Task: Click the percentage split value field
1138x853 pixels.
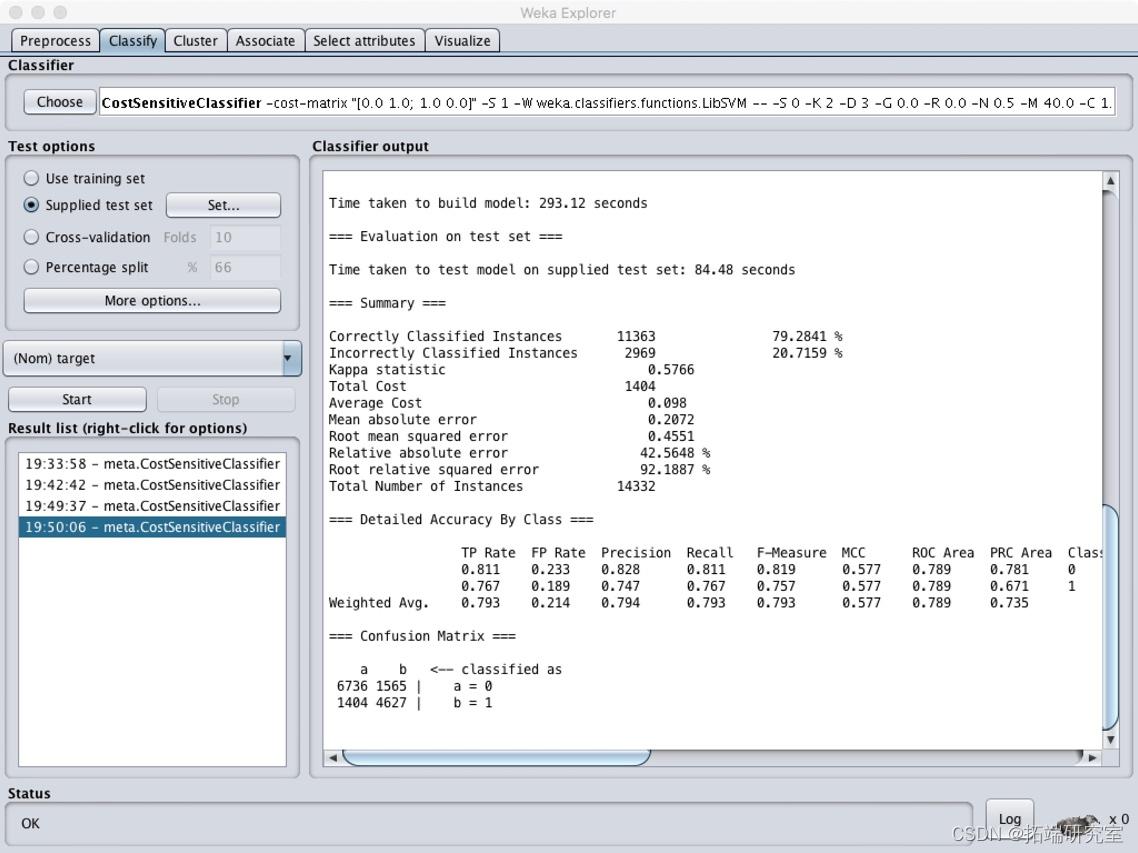Action: pos(245,267)
